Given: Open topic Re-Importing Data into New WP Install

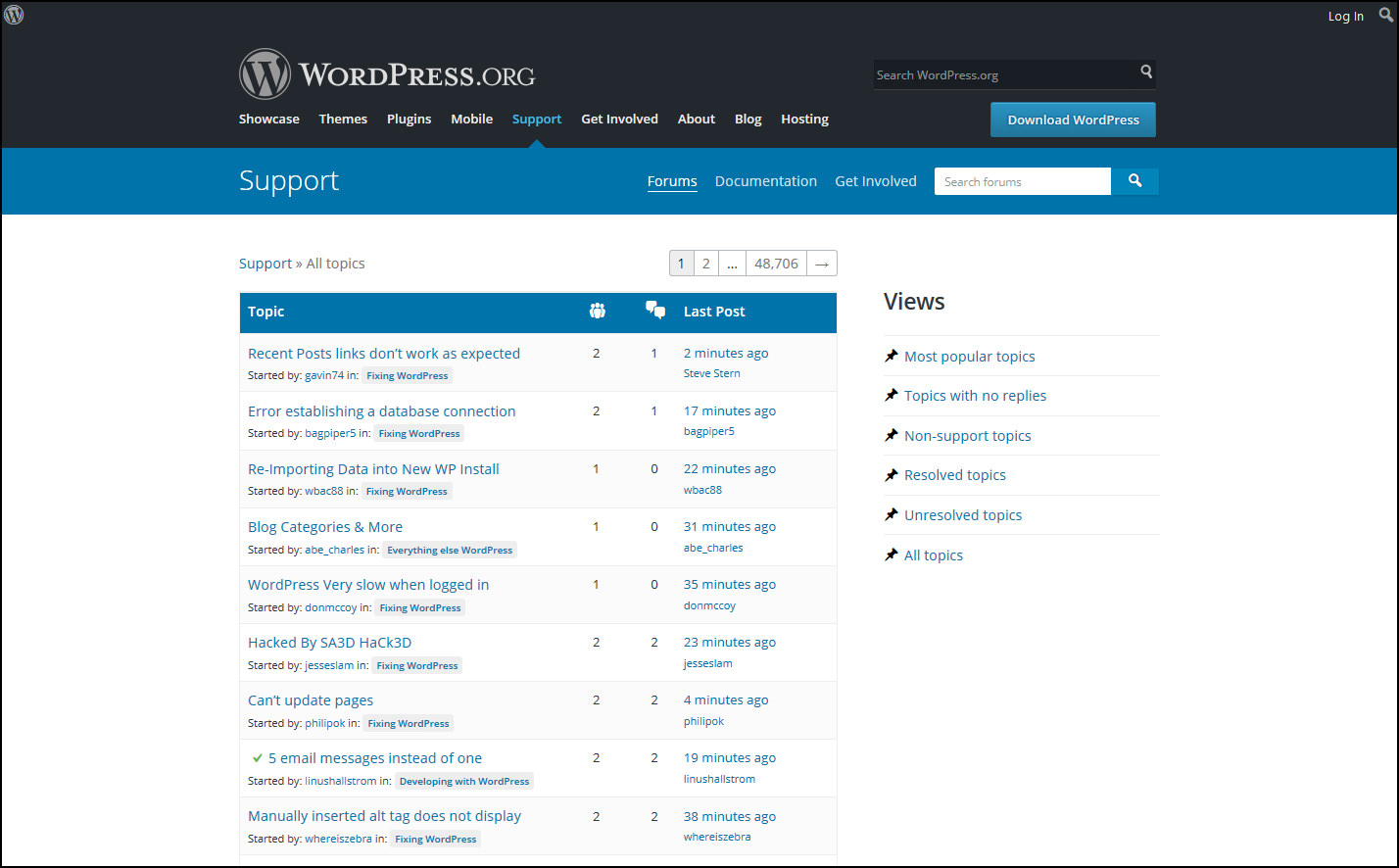Looking at the screenshot, I should pos(373,469).
